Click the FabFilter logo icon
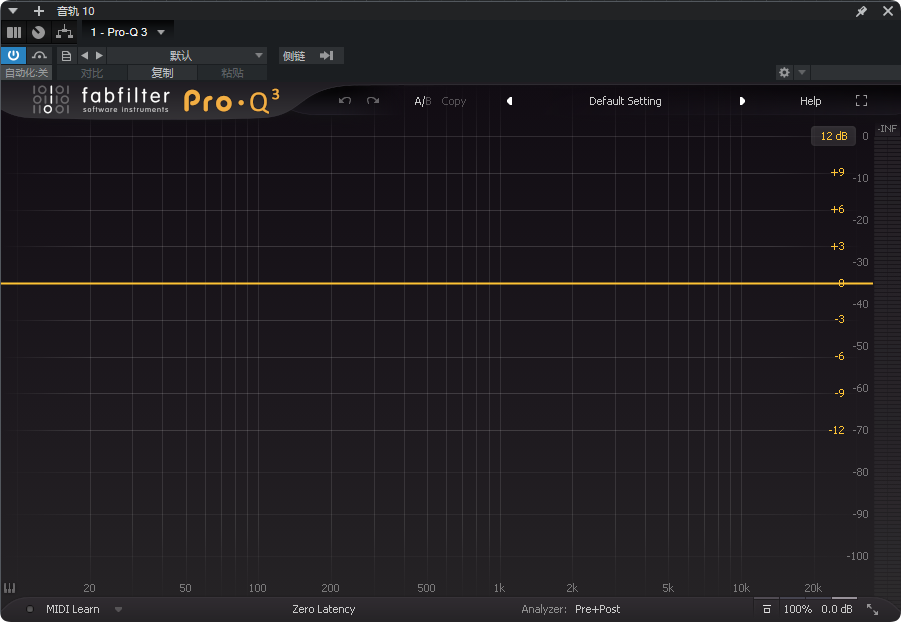This screenshot has height=622, width=901. pyautogui.click(x=51, y=99)
